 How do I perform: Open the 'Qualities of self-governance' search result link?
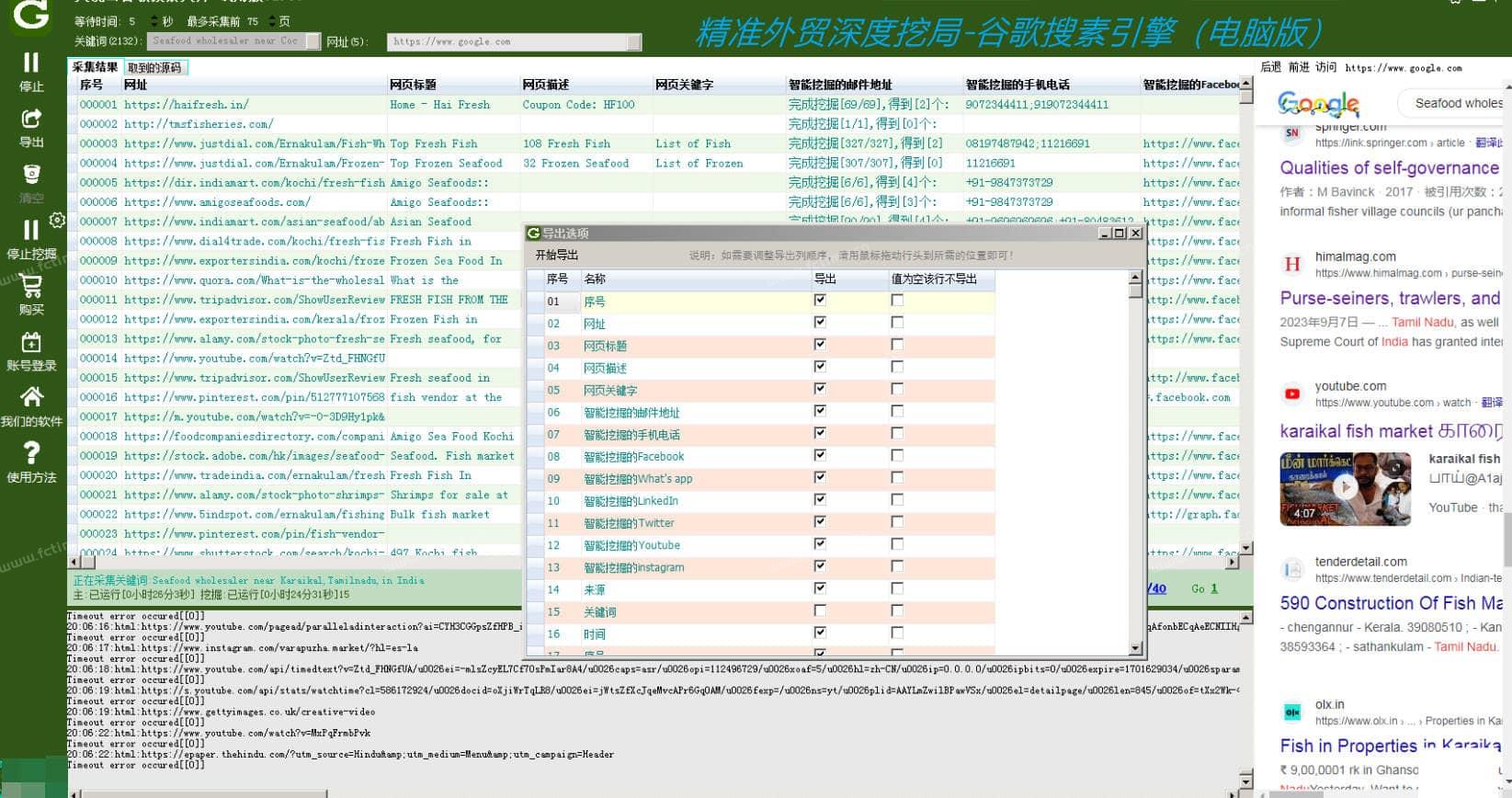(x=1390, y=168)
